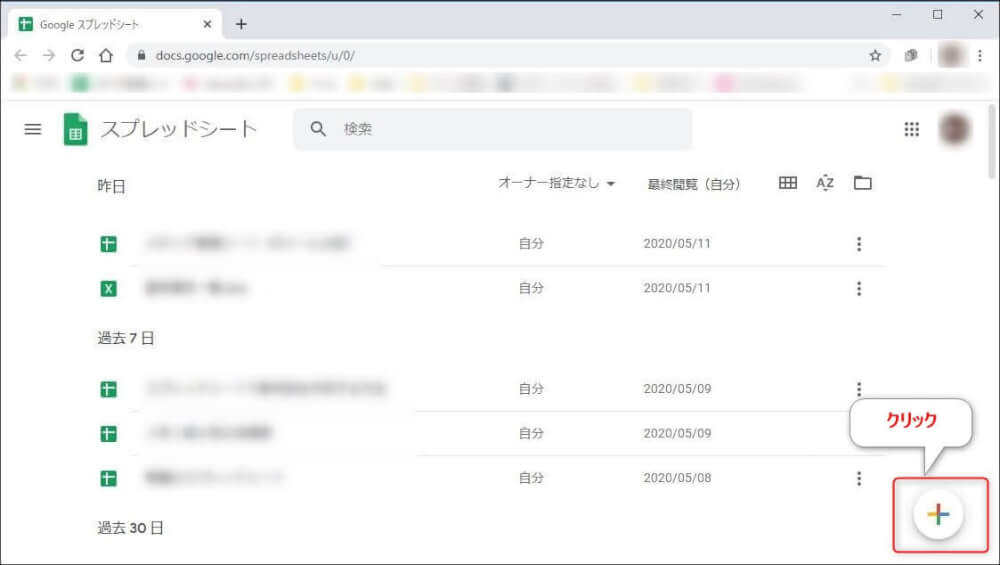
Task: Go to browser home page
Action: point(106,56)
